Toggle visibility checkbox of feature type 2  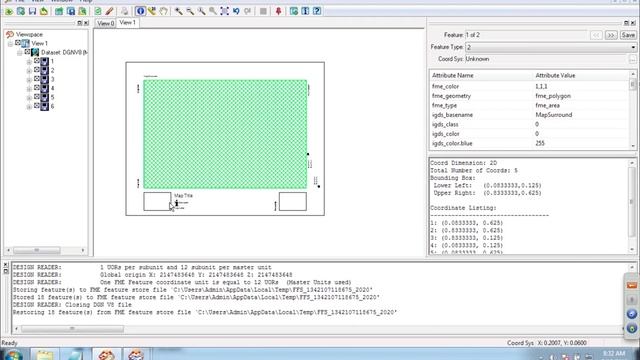point(37,70)
